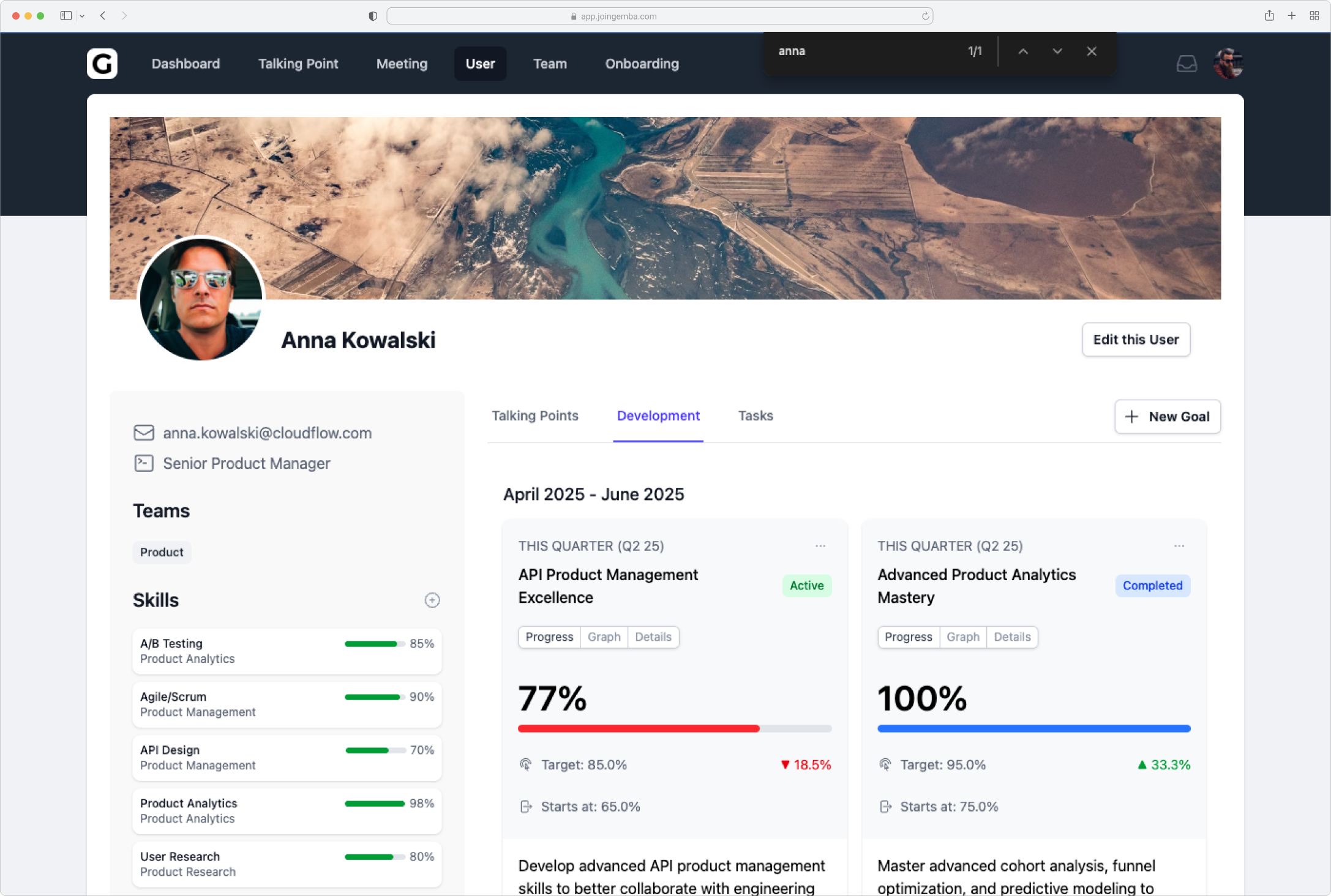1331x896 pixels.
Task: Click the 77% red progress bar
Action: (x=639, y=728)
